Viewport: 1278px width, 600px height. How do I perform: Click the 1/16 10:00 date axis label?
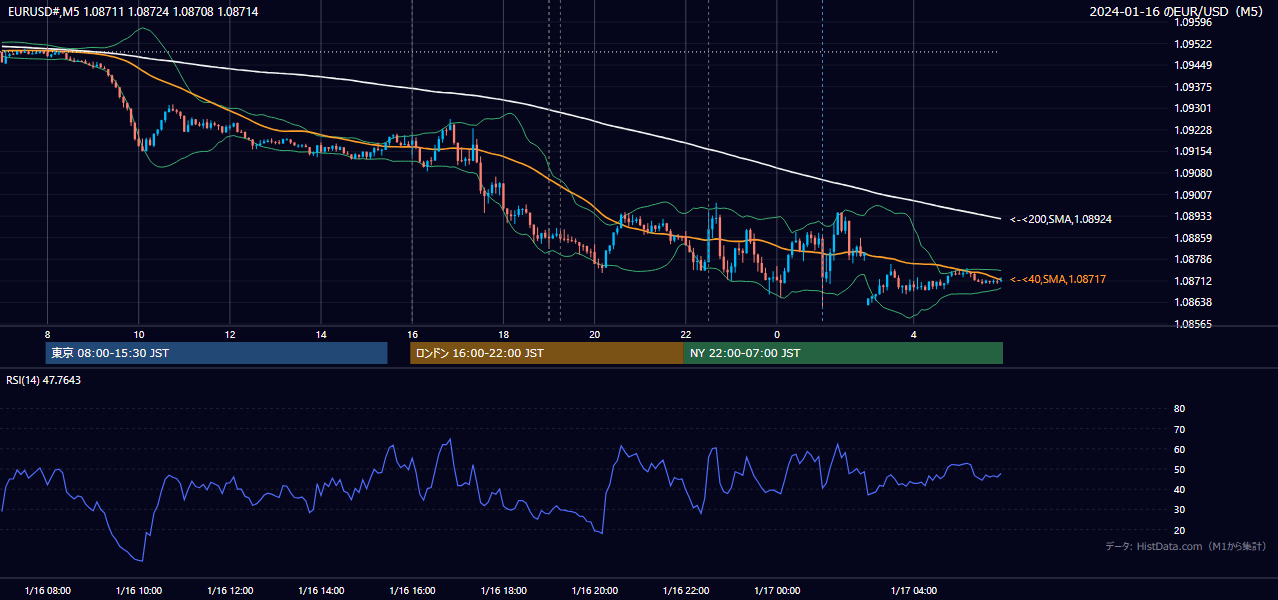(x=139, y=591)
